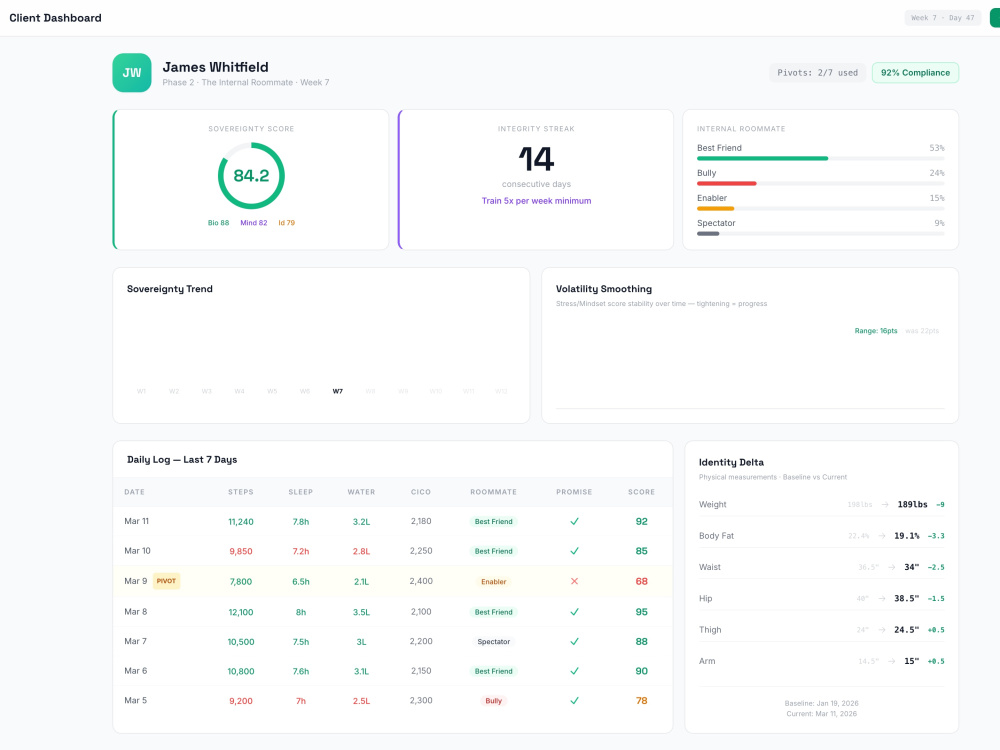Click the Best Friend tag for Mar 11
This screenshot has width=1000, height=750.
pyautogui.click(x=494, y=521)
